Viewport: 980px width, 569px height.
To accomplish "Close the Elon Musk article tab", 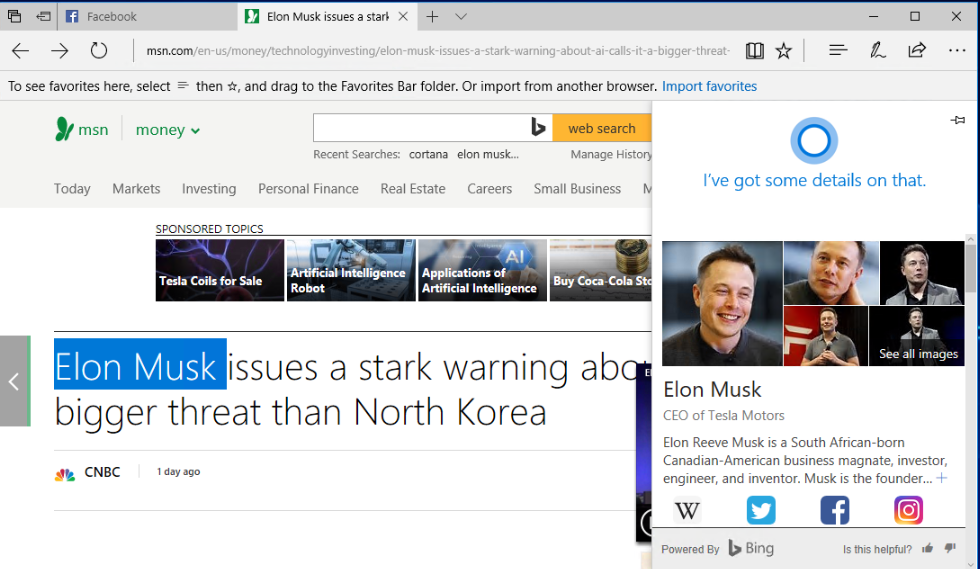I will tap(403, 16).
